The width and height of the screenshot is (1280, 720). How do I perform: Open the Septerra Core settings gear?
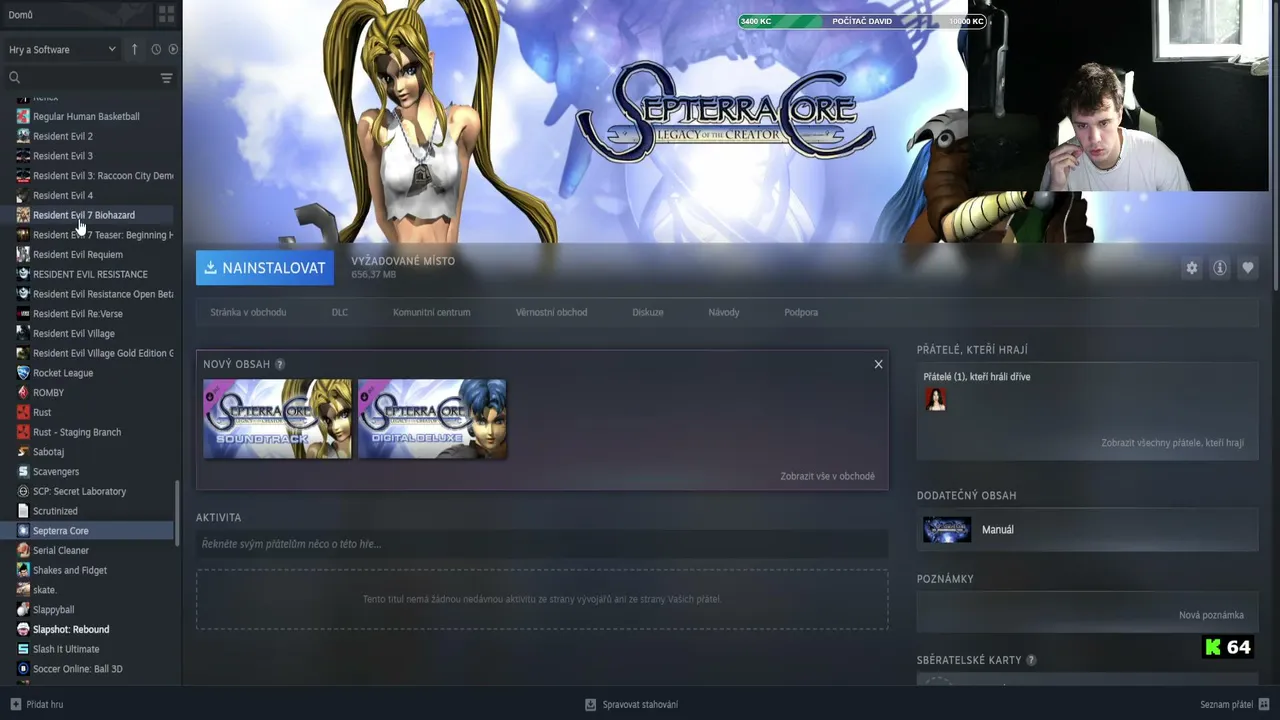pyautogui.click(x=1192, y=268)
